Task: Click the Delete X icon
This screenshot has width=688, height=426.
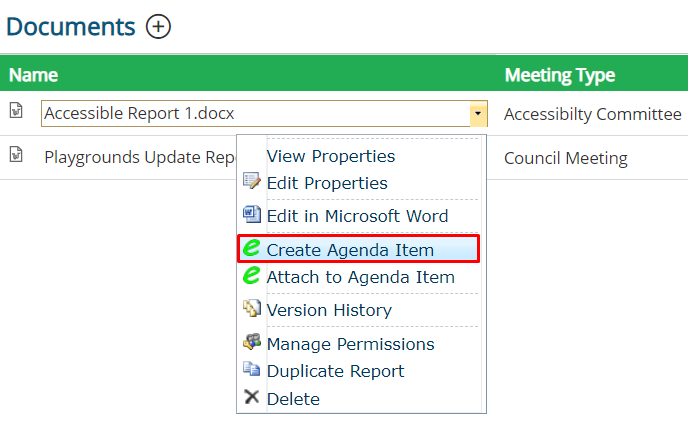Action: 251,397
